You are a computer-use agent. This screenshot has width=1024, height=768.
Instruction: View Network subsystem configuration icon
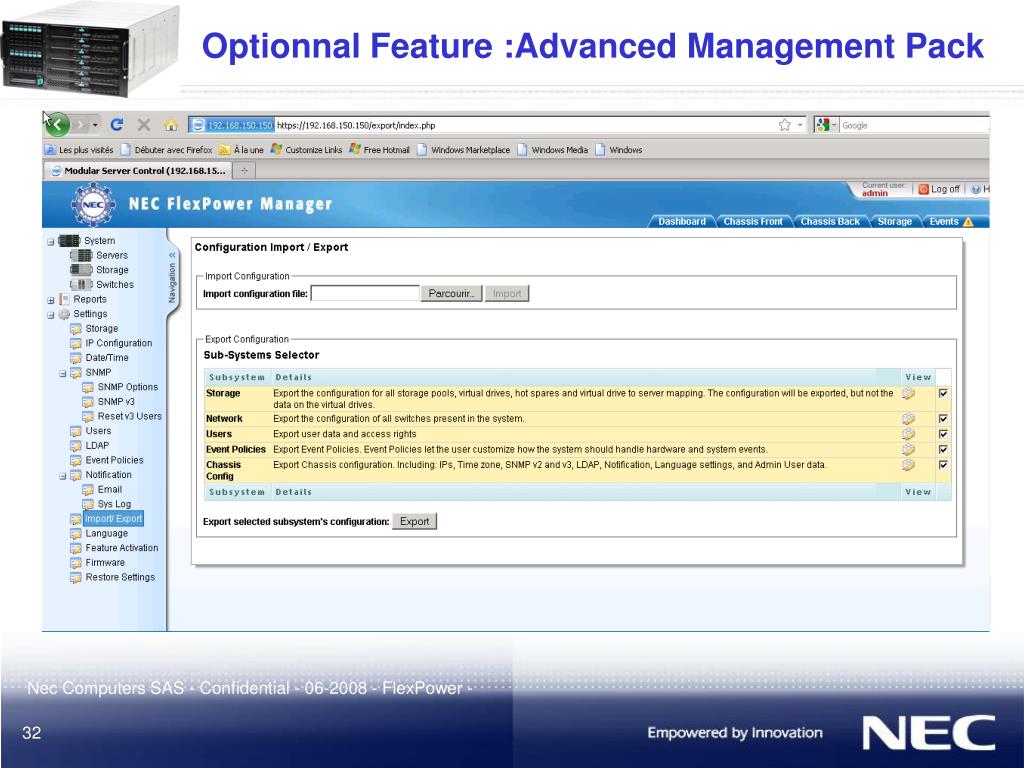[x=908, y=419]
